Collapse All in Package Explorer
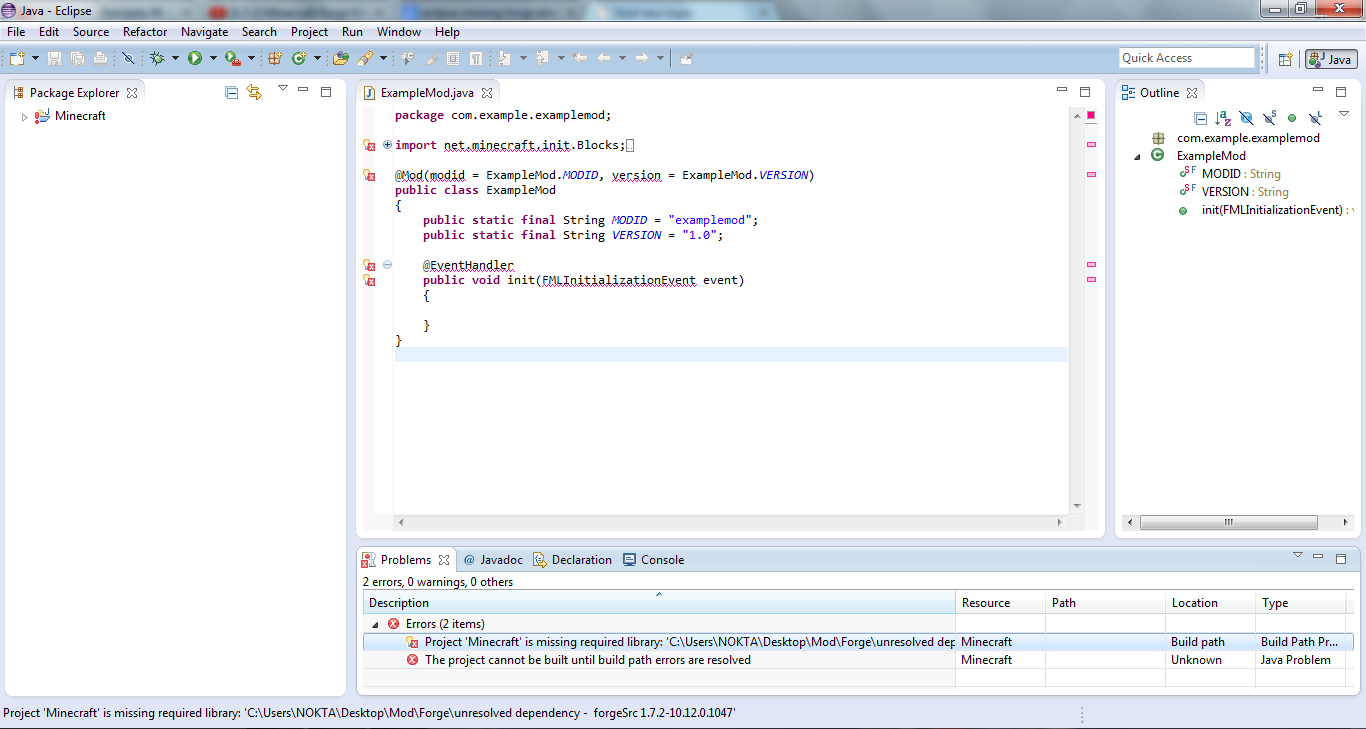 [x=232, y=92]
